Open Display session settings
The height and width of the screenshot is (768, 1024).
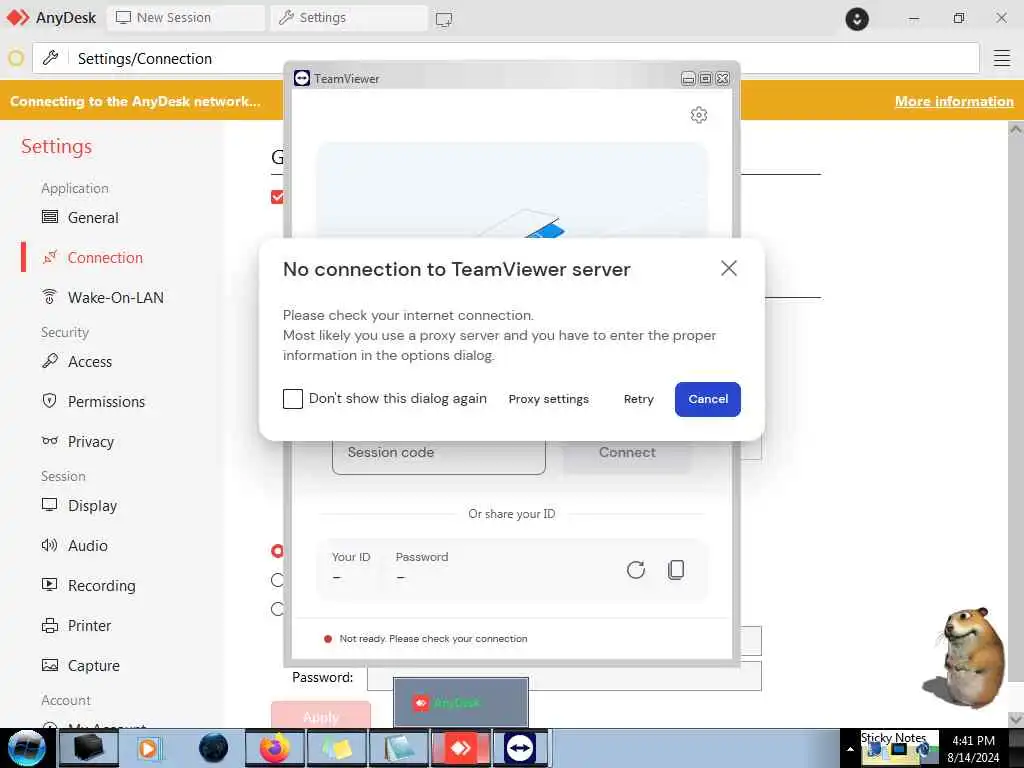(92, 505)
